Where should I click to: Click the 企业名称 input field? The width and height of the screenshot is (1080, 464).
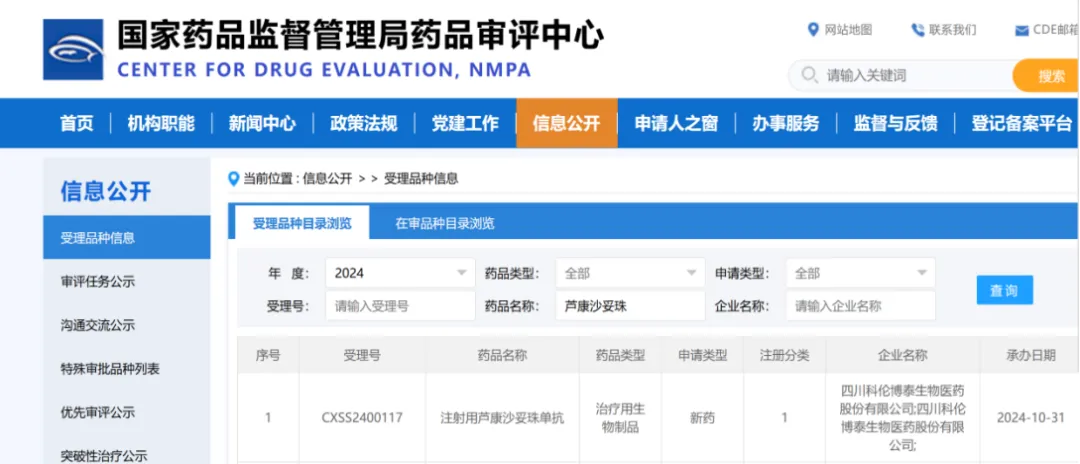click(860, 306)
